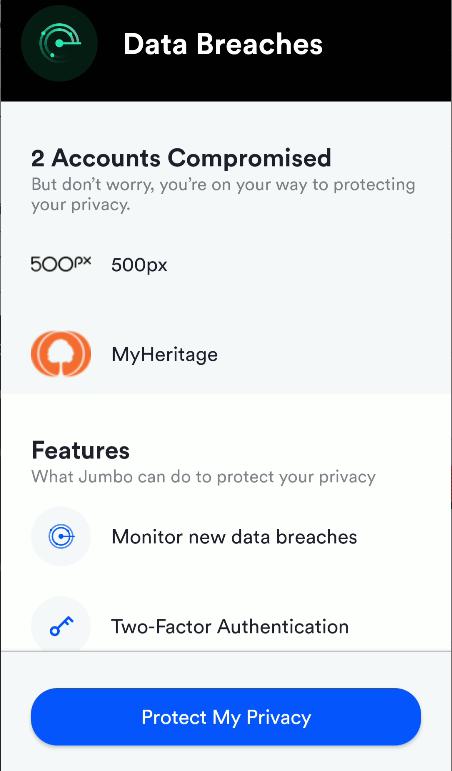452x771 pixels.
Task: Click the Jumbo radar logo in header
Action: click(x=59, y=43)
